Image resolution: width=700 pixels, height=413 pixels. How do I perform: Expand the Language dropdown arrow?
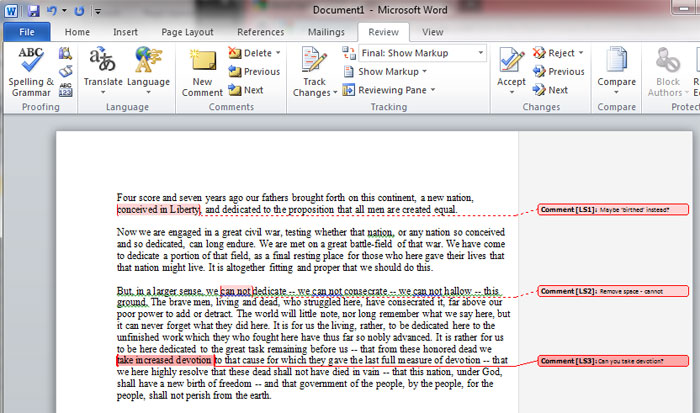click(148, 92)
